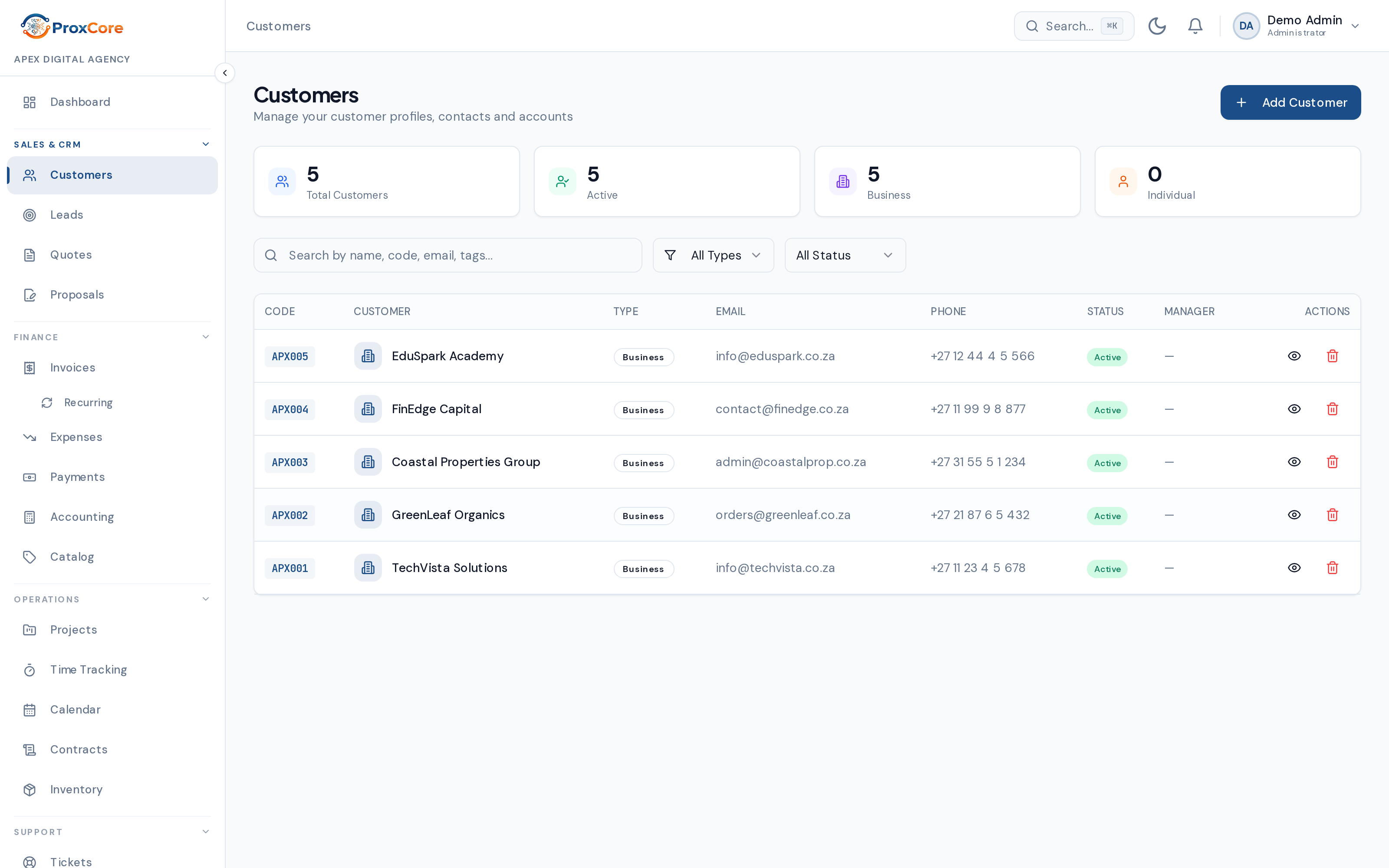Viewport: 1389px width, 868px height.
Task: Open customer code APX005
Action: pyautogui.click(x=289, y=356)
